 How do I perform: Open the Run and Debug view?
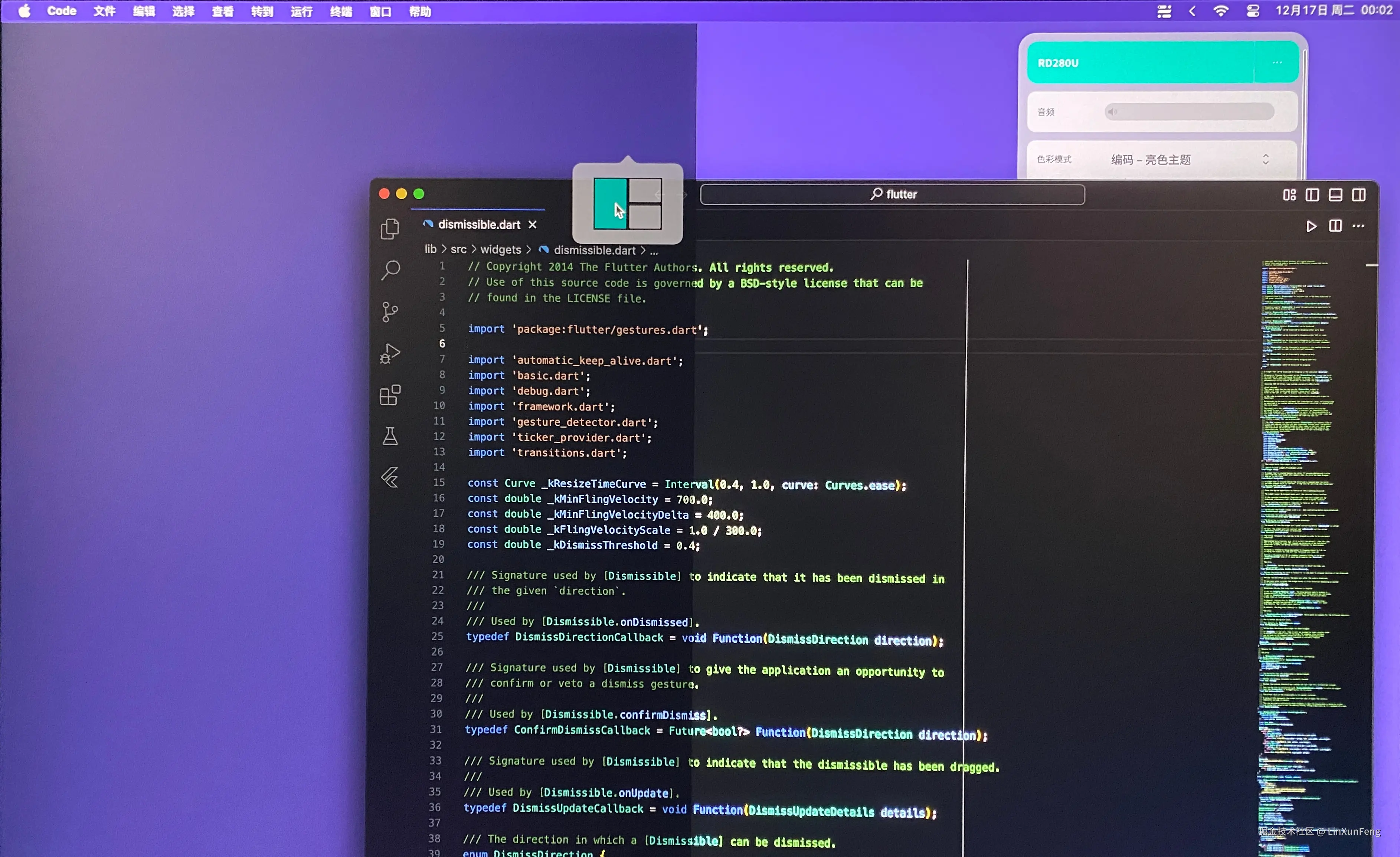pyautogui.click(x=390, y=353)
